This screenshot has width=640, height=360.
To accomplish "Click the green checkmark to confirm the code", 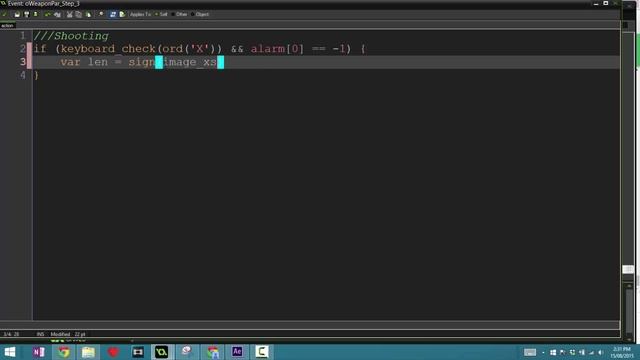I will pos(4,14).
